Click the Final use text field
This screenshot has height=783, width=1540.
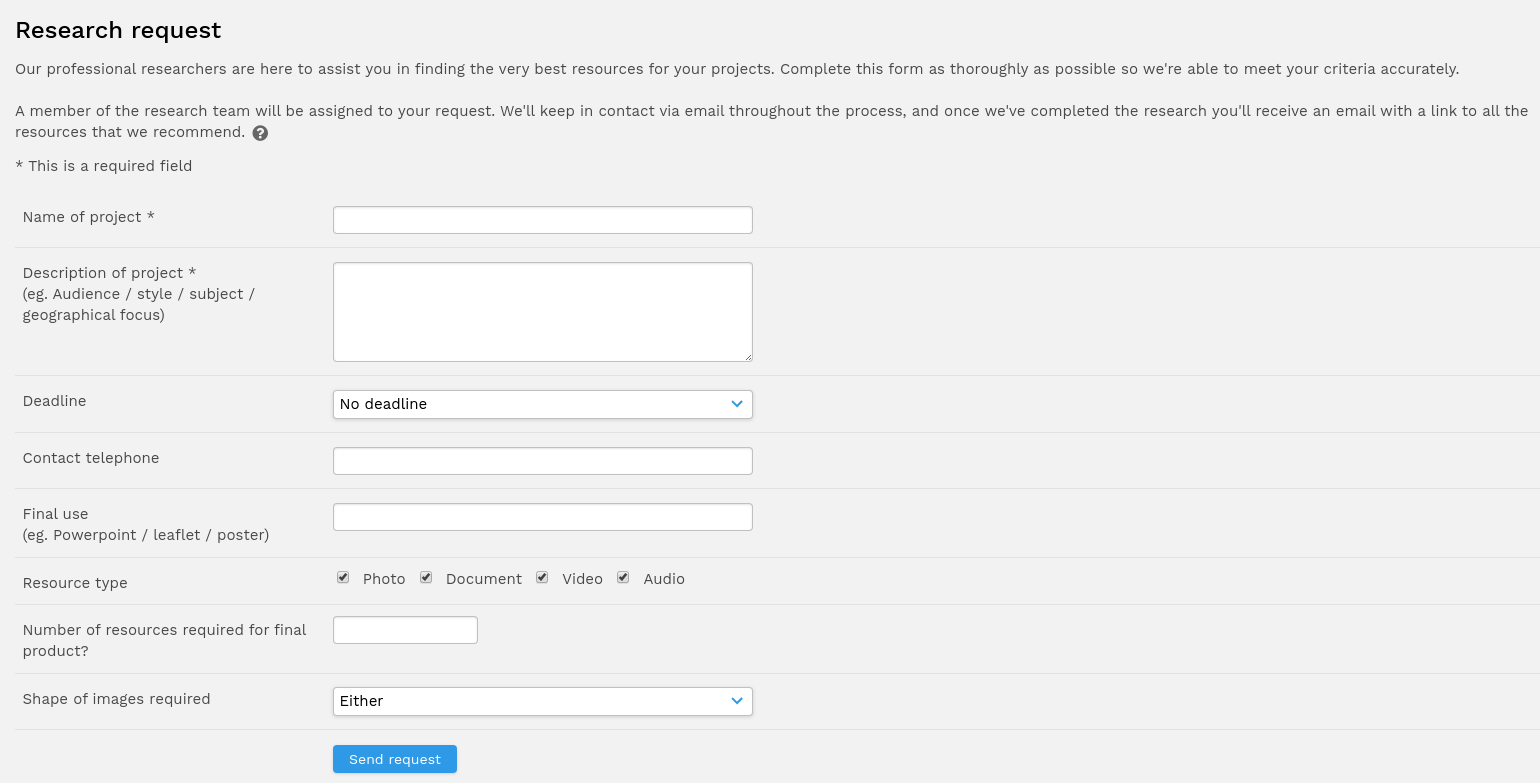click(x=542, y=517)
